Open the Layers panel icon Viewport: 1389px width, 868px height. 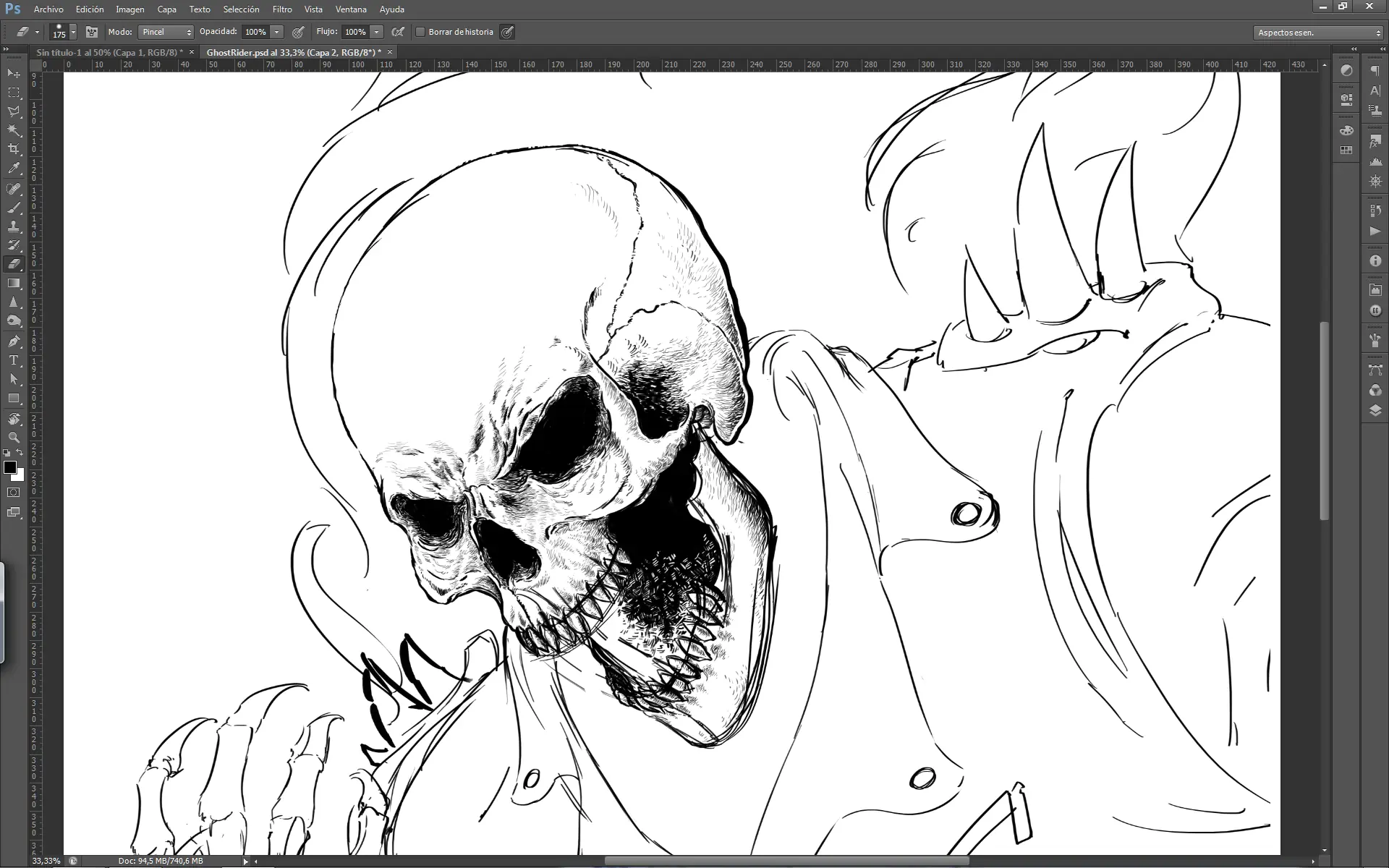tap(1375, 410)
